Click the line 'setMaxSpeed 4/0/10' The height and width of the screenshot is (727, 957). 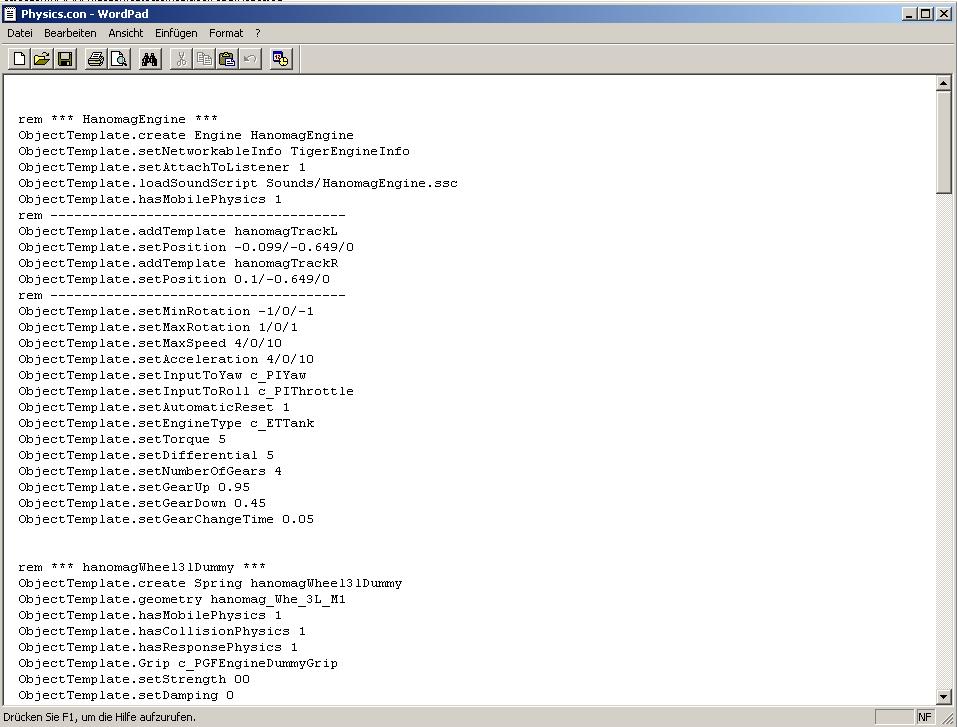[x=150, y=343]
